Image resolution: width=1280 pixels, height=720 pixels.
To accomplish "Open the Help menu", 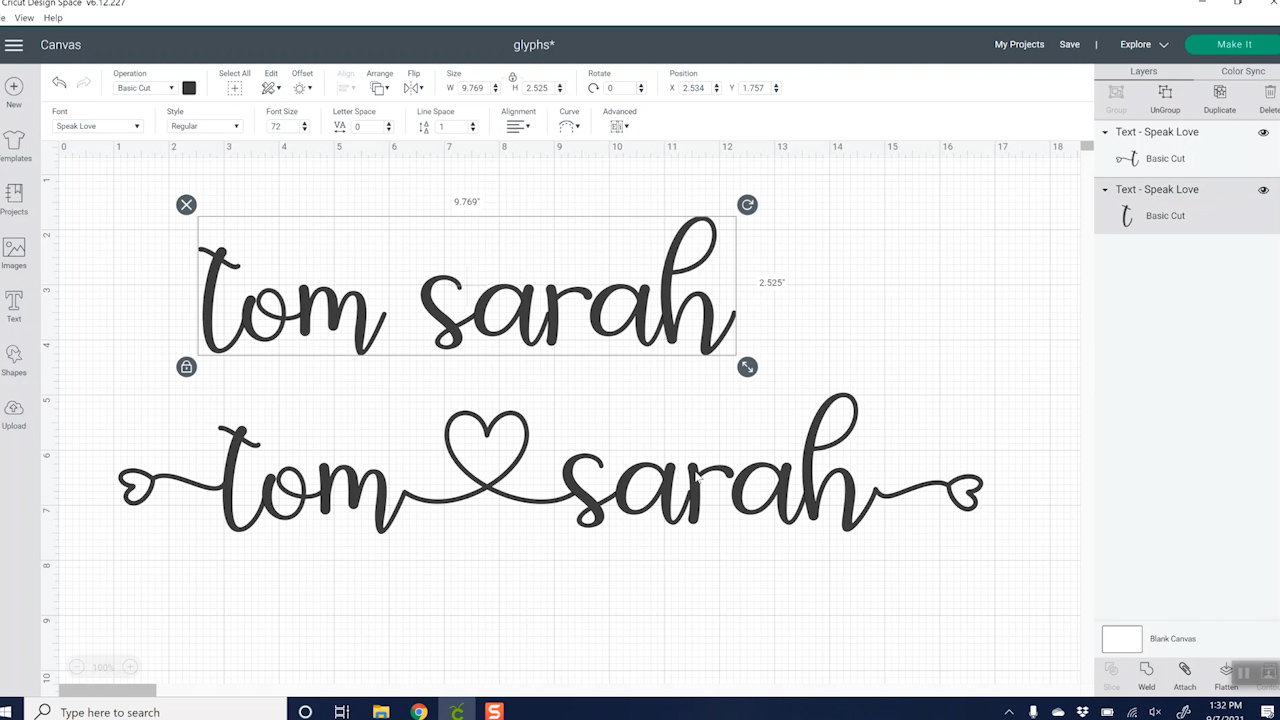I will pyautogui.click(x=53, y=18).
